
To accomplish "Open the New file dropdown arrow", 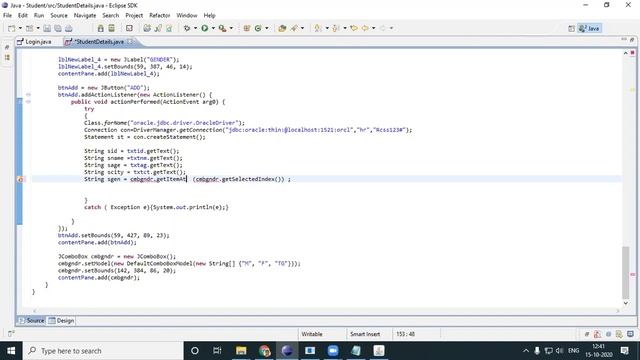I will tap(20, 28).
